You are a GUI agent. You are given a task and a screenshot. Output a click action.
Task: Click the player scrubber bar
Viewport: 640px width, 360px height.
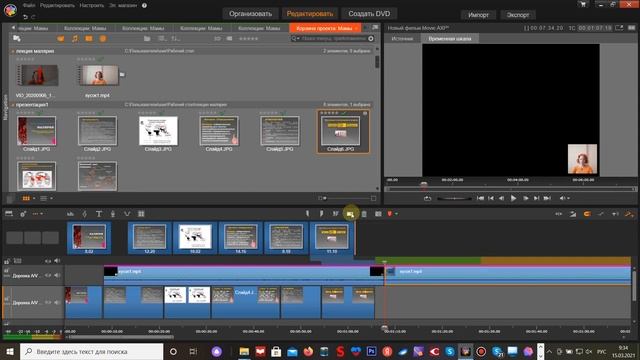[x=510, y=189]
